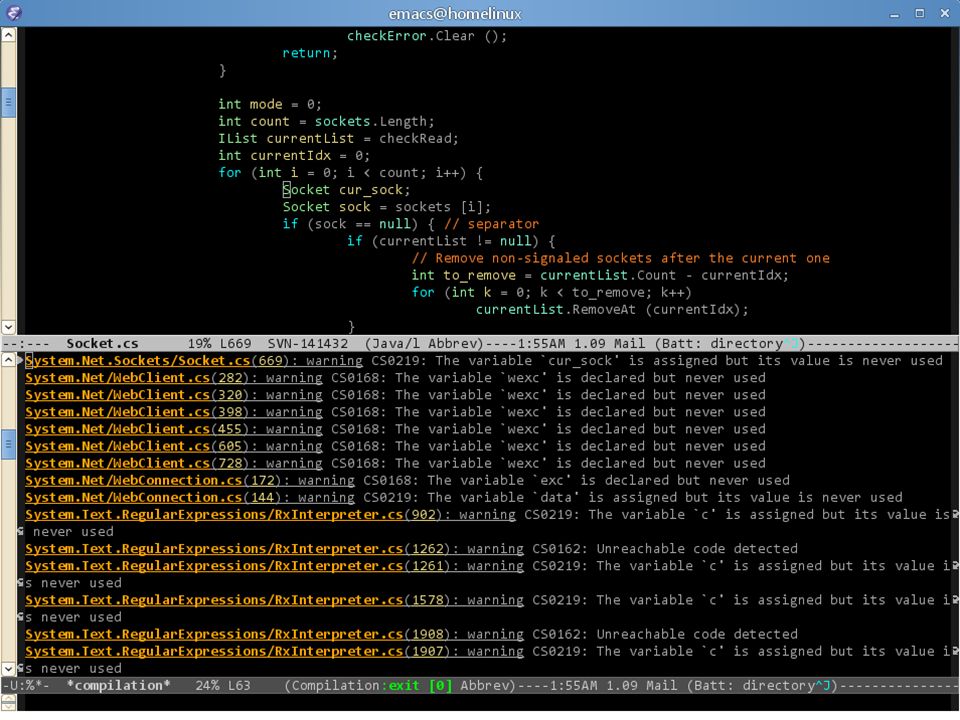The image size is (960, 720).
Task: Click the Mail indicator in compilation mode line
Action: [x=661, y=686]
